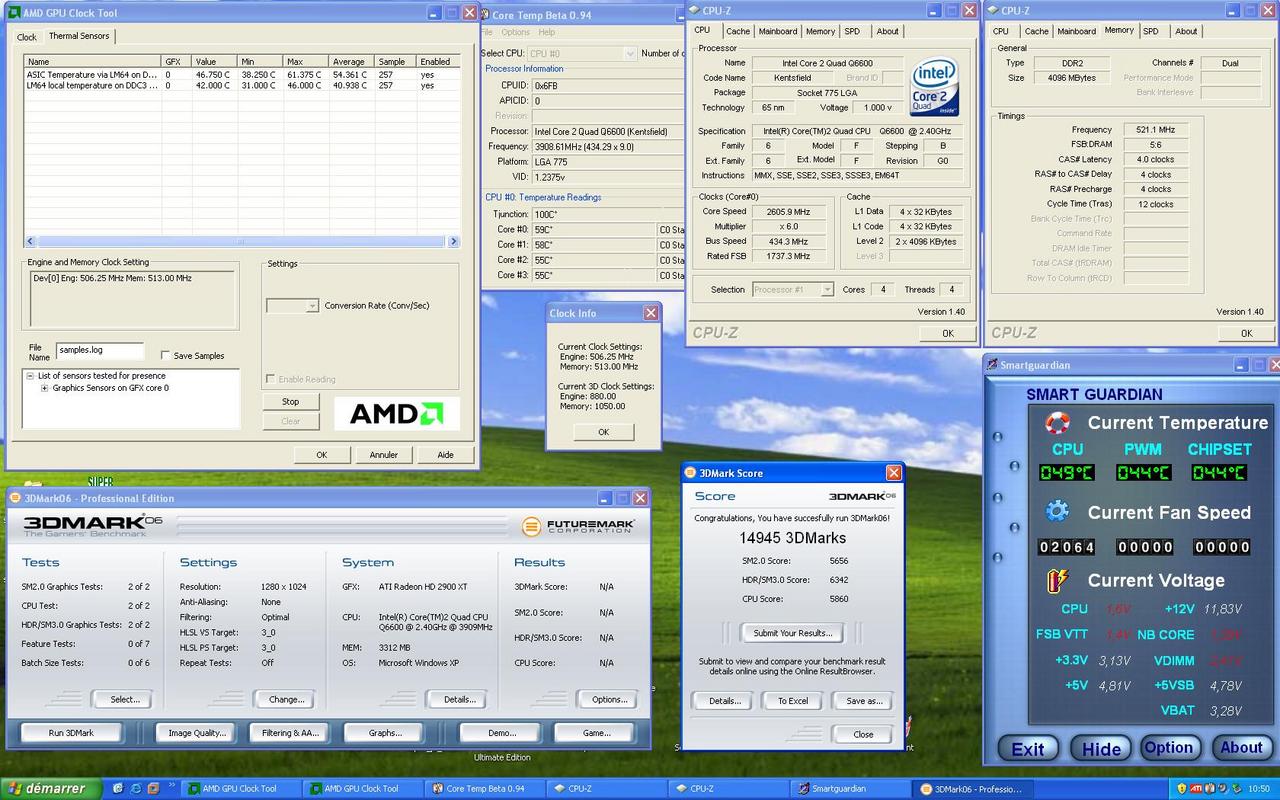1280x800 pixels.
Task: Collapse the List of sensors tested tree node
Action: 30,376
